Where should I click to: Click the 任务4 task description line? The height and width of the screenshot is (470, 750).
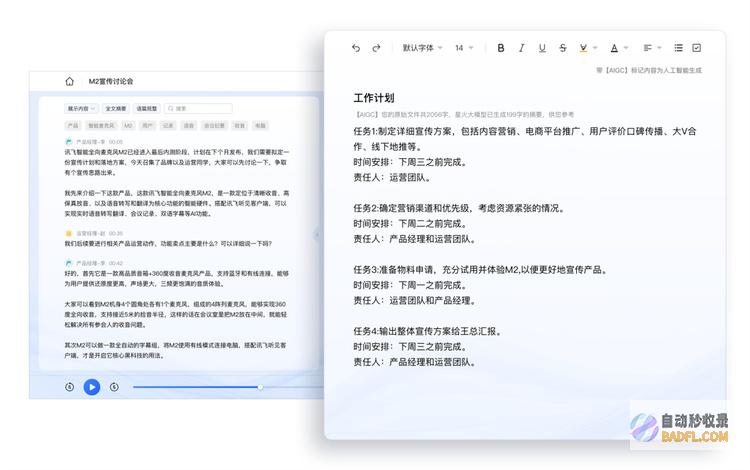428,331
